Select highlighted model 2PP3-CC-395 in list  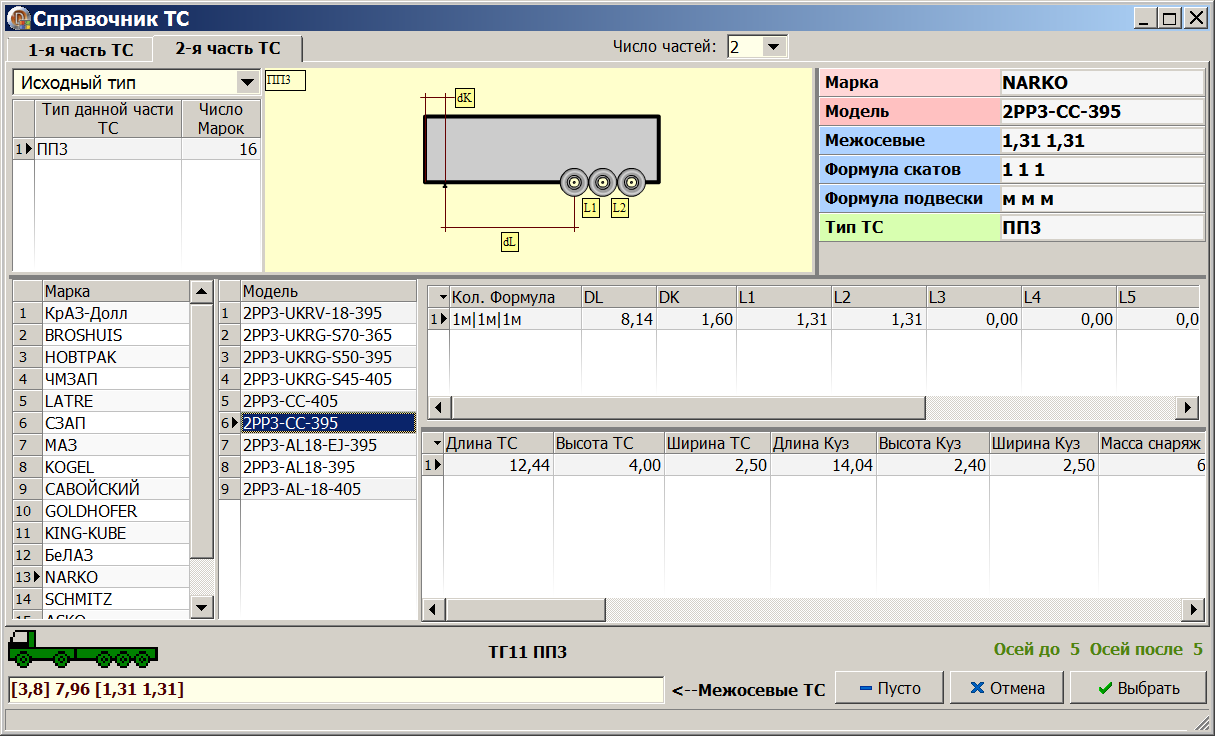tap(328, 423)
